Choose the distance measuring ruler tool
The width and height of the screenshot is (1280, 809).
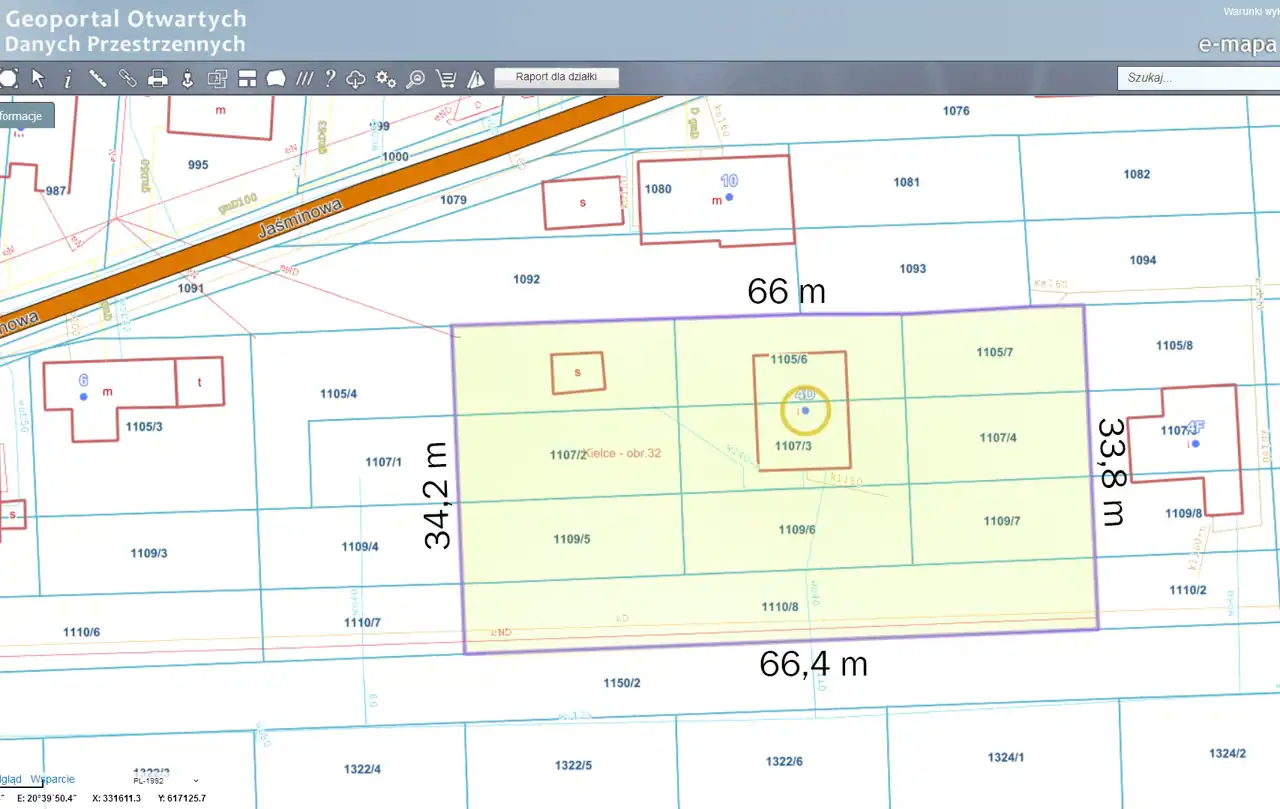click(98, 78)
